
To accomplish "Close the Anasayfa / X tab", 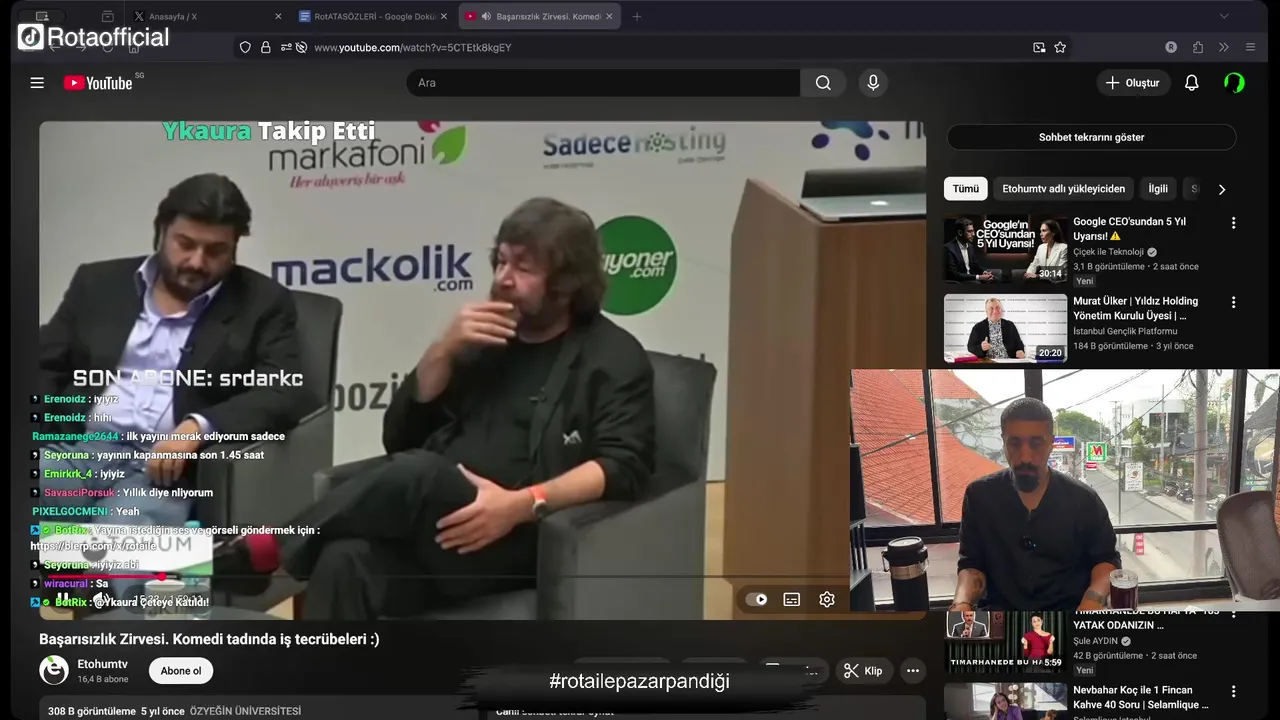I will pyautogui.click(x=278, y=16).
